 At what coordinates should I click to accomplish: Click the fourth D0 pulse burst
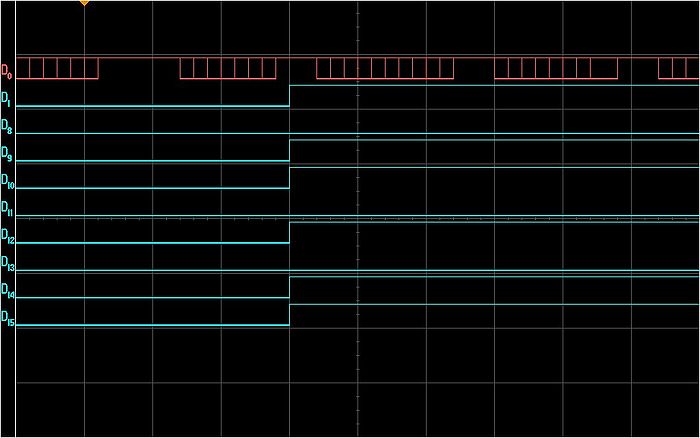[556, 68]
